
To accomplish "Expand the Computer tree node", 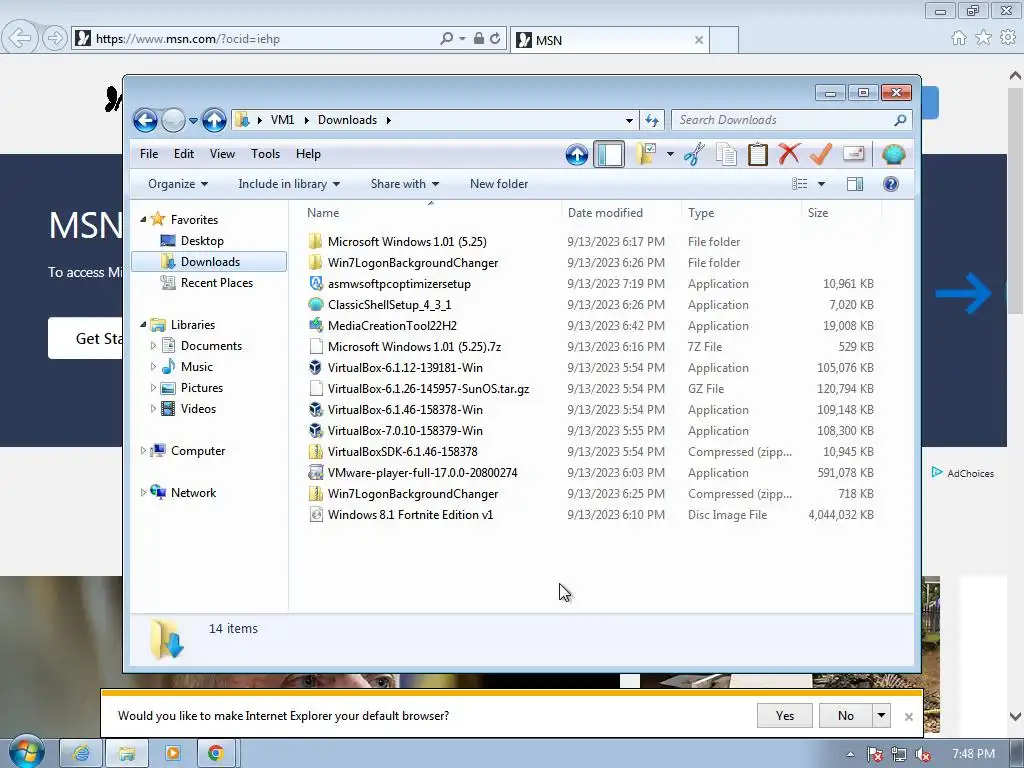I will pyautogui.click(x=143, y=451).
